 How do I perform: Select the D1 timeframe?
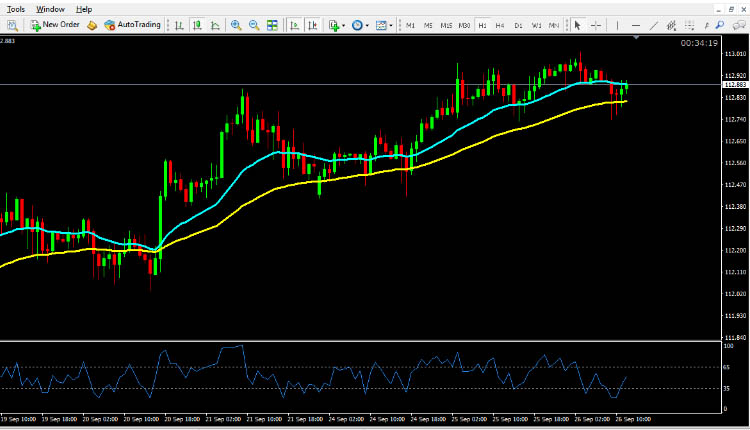(518, 25)
